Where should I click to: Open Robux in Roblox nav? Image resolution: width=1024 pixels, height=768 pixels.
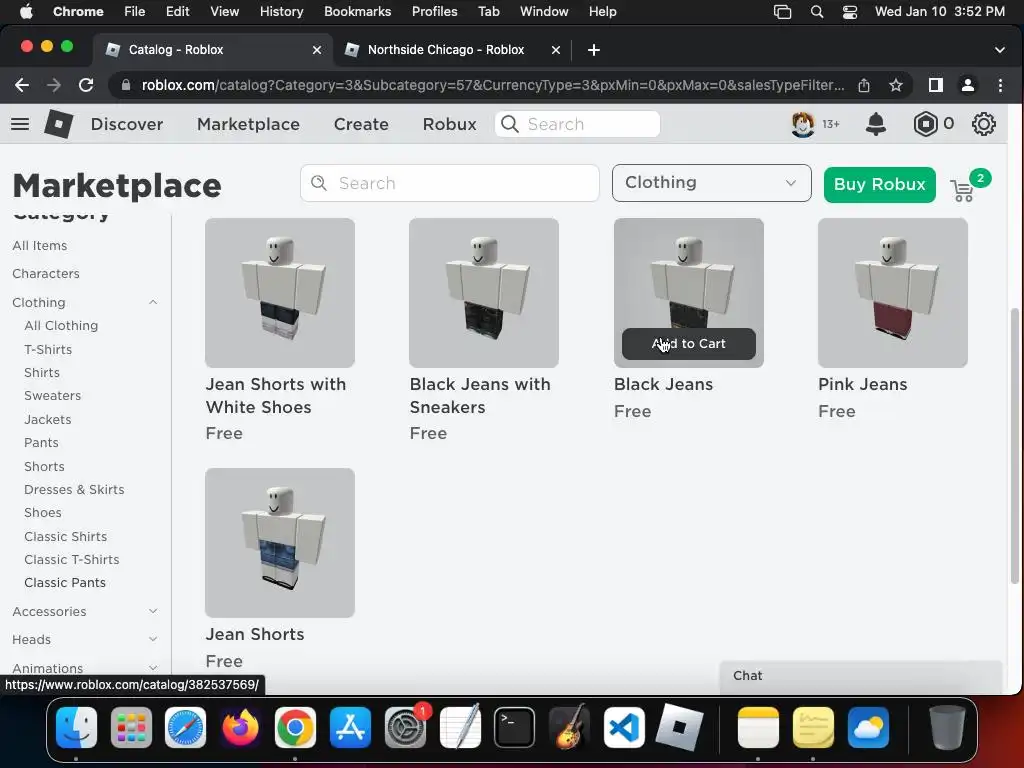[x=449, y=124]
